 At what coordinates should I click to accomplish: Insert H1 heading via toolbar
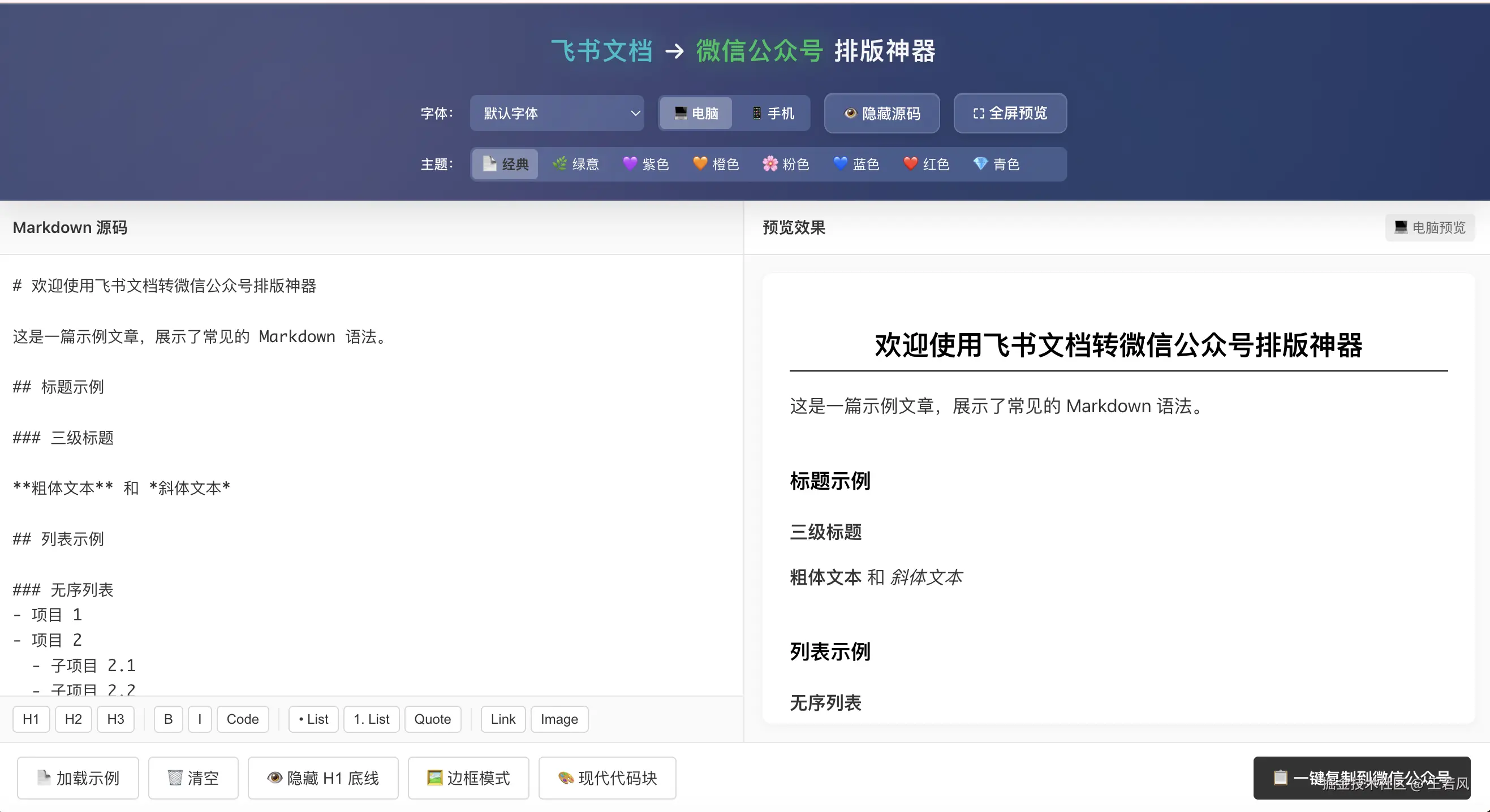(x=31, y=719)
